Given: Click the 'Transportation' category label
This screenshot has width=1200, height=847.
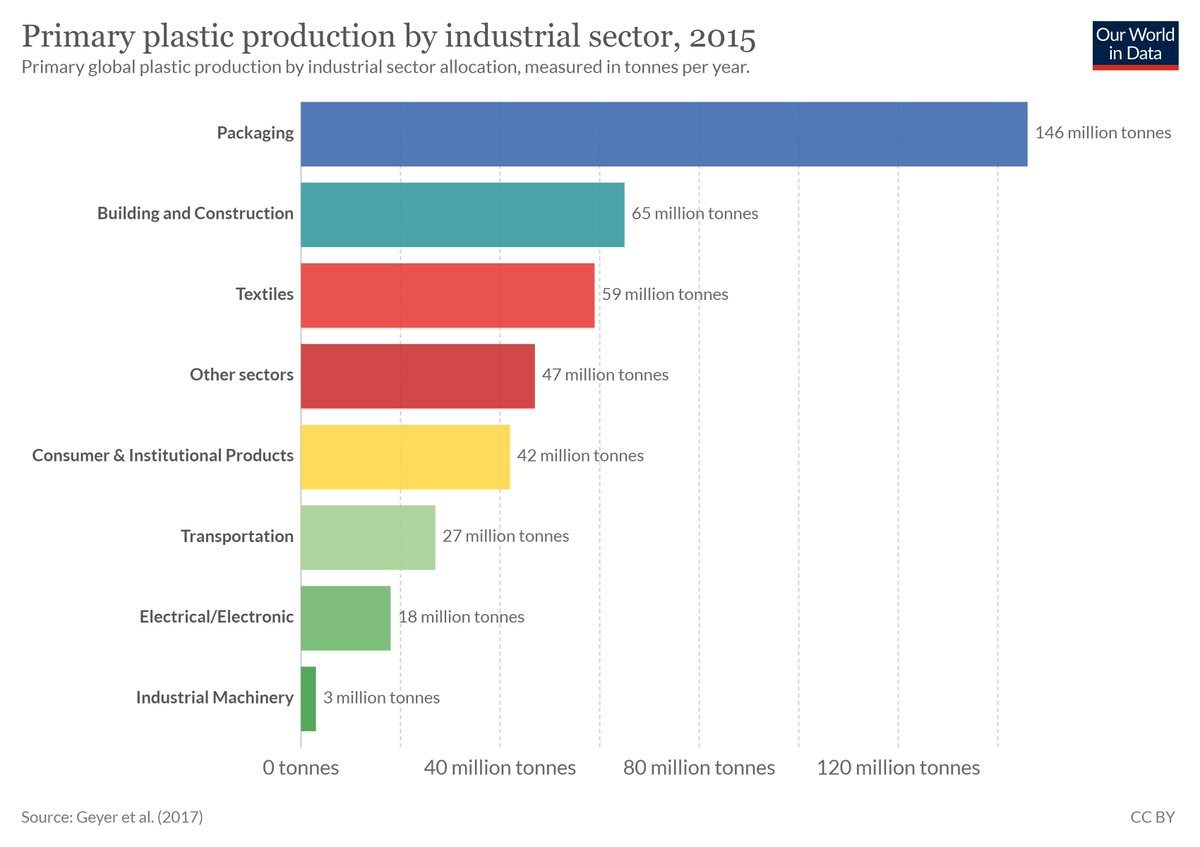Looking at the screenshot, I should [237, 536].
